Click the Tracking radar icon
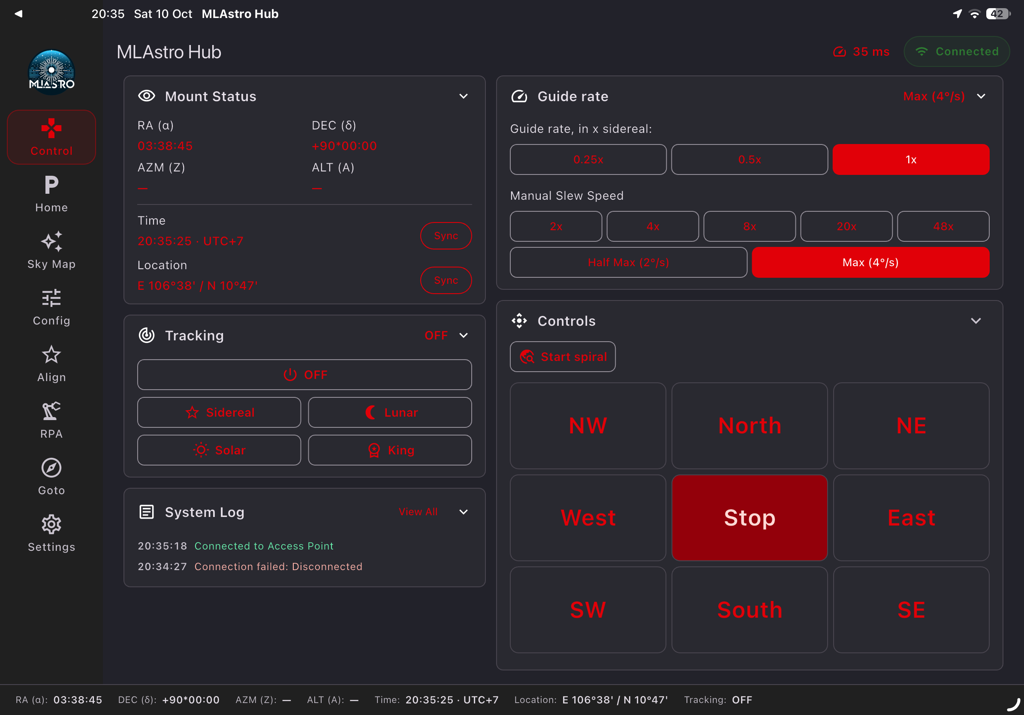The height and width of the screenshot is (715, 1024). click(x=147, y=335)
